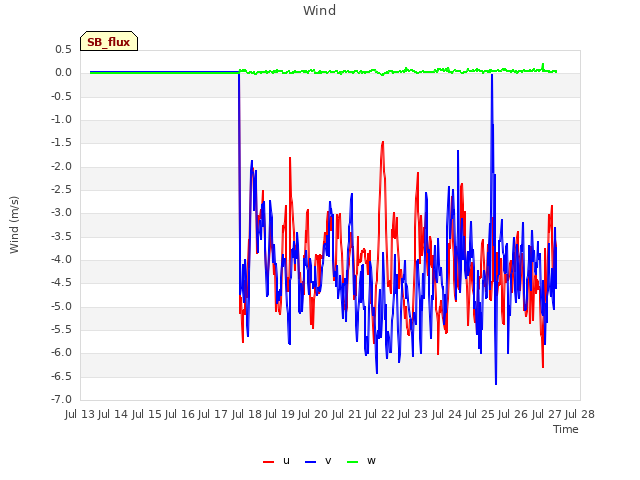640x480 pixels.
Task: Click the blue v legend swatch
Action: click(x=311, y=462)
